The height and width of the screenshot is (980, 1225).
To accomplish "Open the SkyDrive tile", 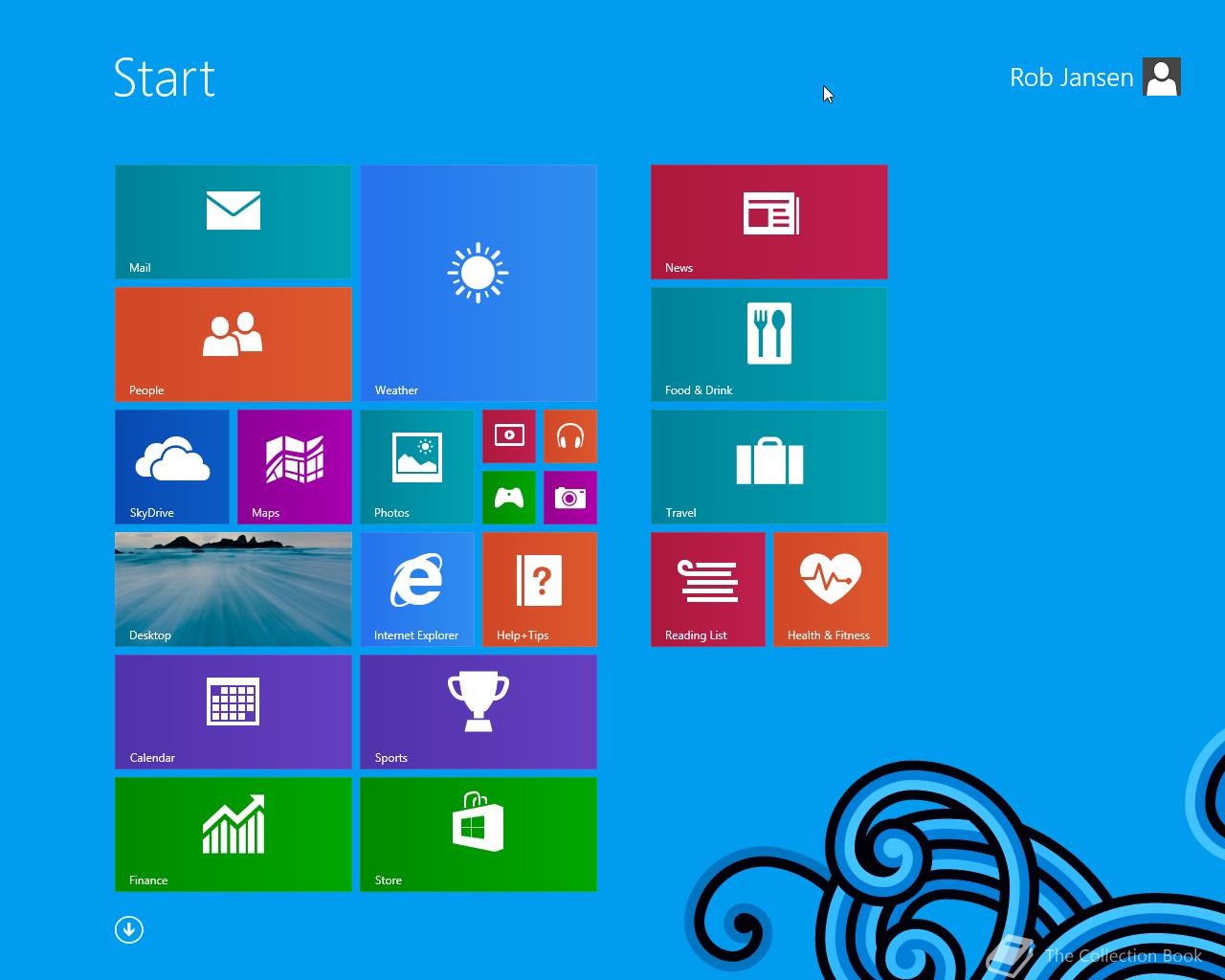I will [172, 467].
